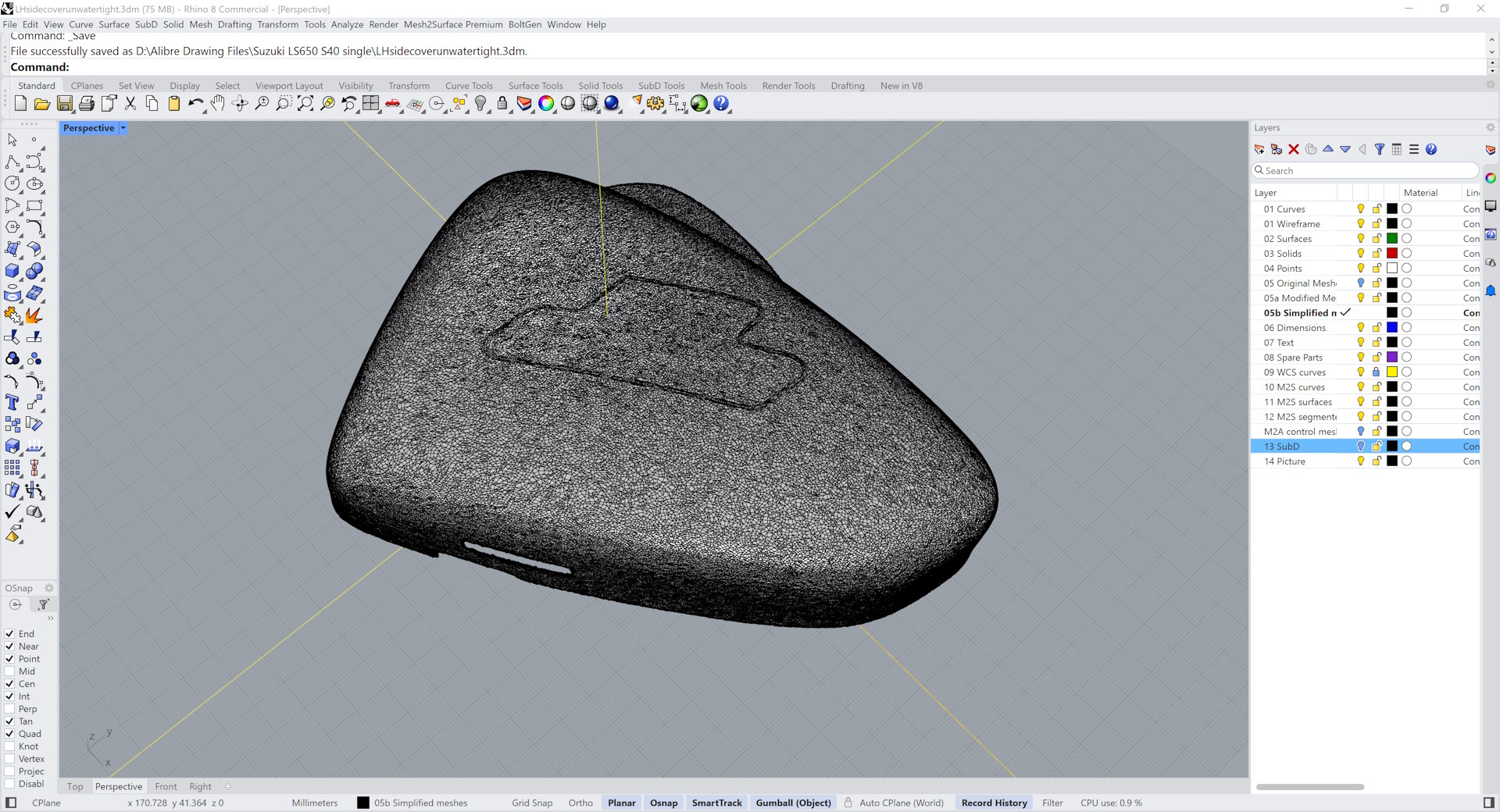
Task: Click the Cut scissors icon
Action: click(x=130, y=104)
